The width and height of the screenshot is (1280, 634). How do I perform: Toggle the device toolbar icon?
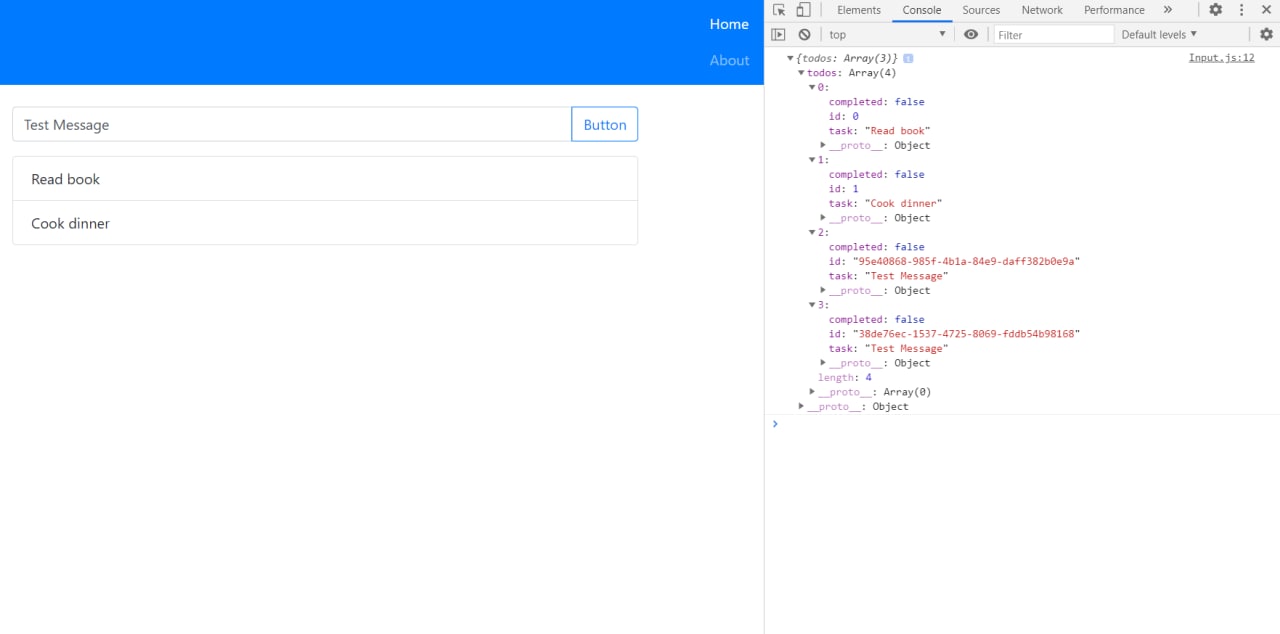pos(803,10)
